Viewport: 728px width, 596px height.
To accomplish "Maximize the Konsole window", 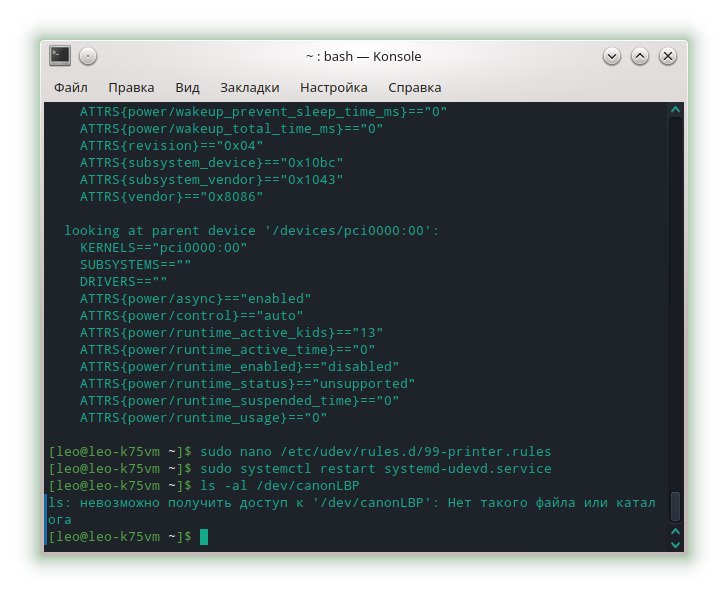I will (x=640, y=57).
